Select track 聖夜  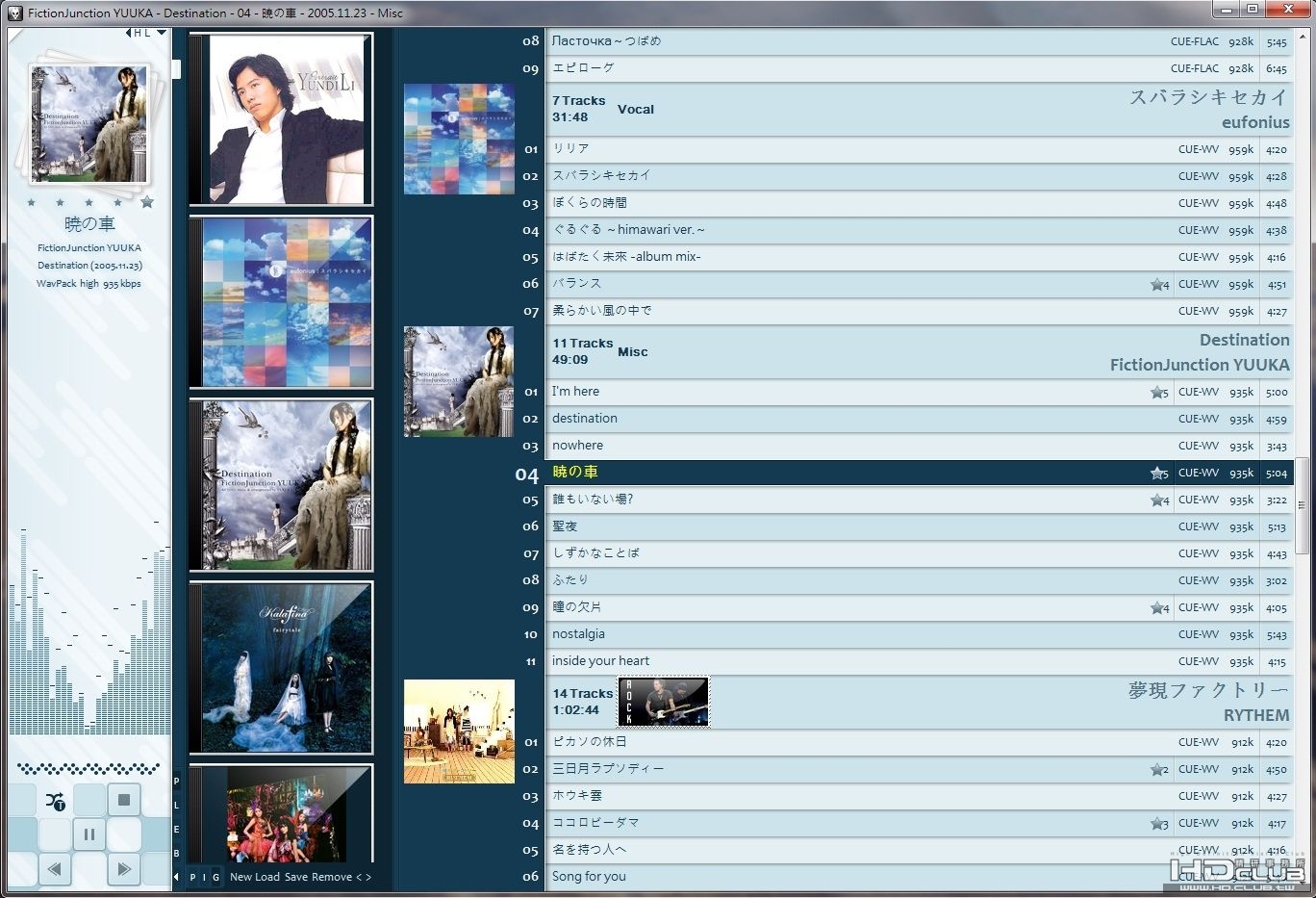pos(918,526)
